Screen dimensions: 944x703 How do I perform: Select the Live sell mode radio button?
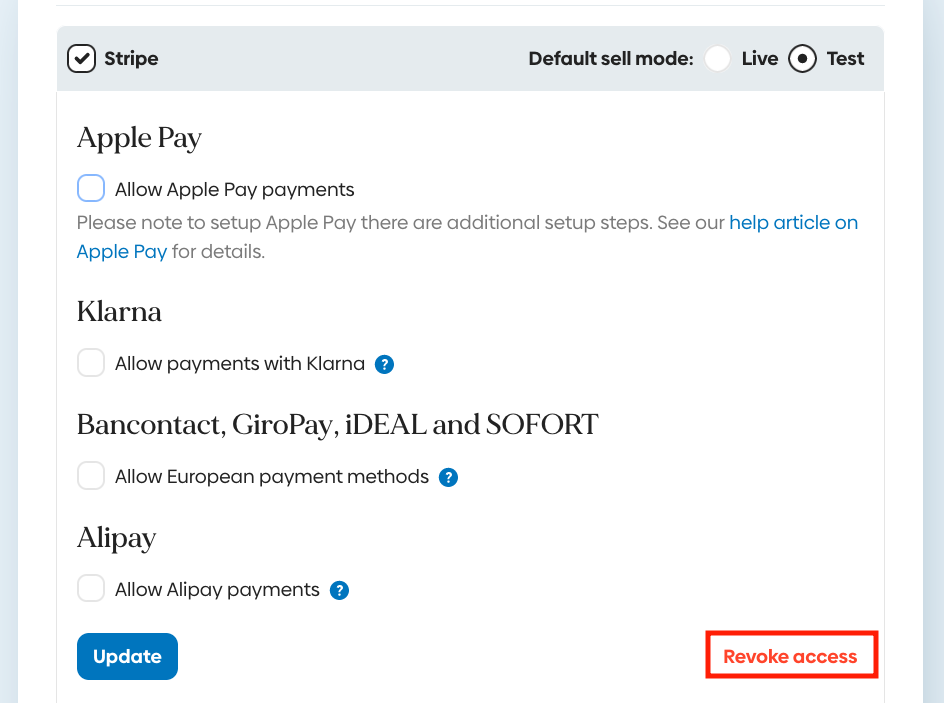(x=717, y=59)
